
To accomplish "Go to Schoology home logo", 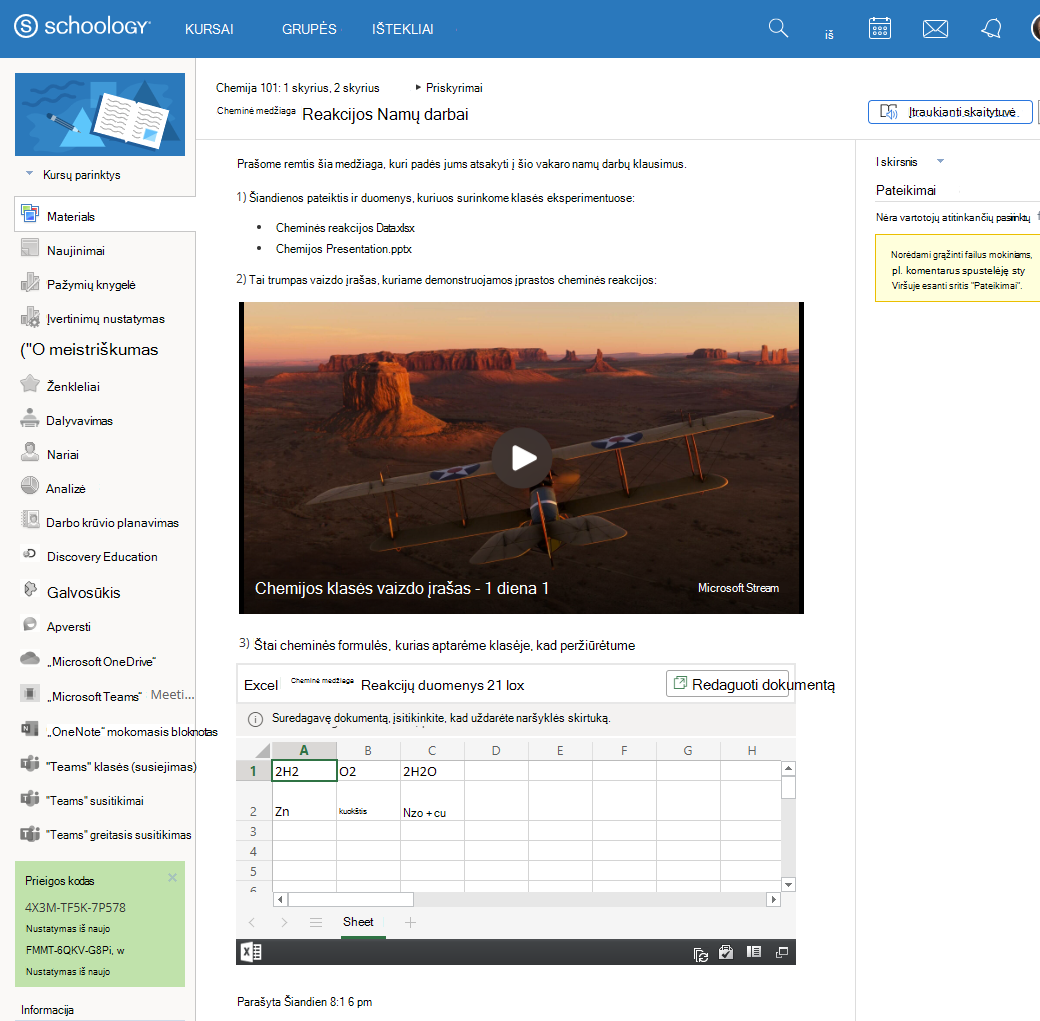I will click(82, 27).
